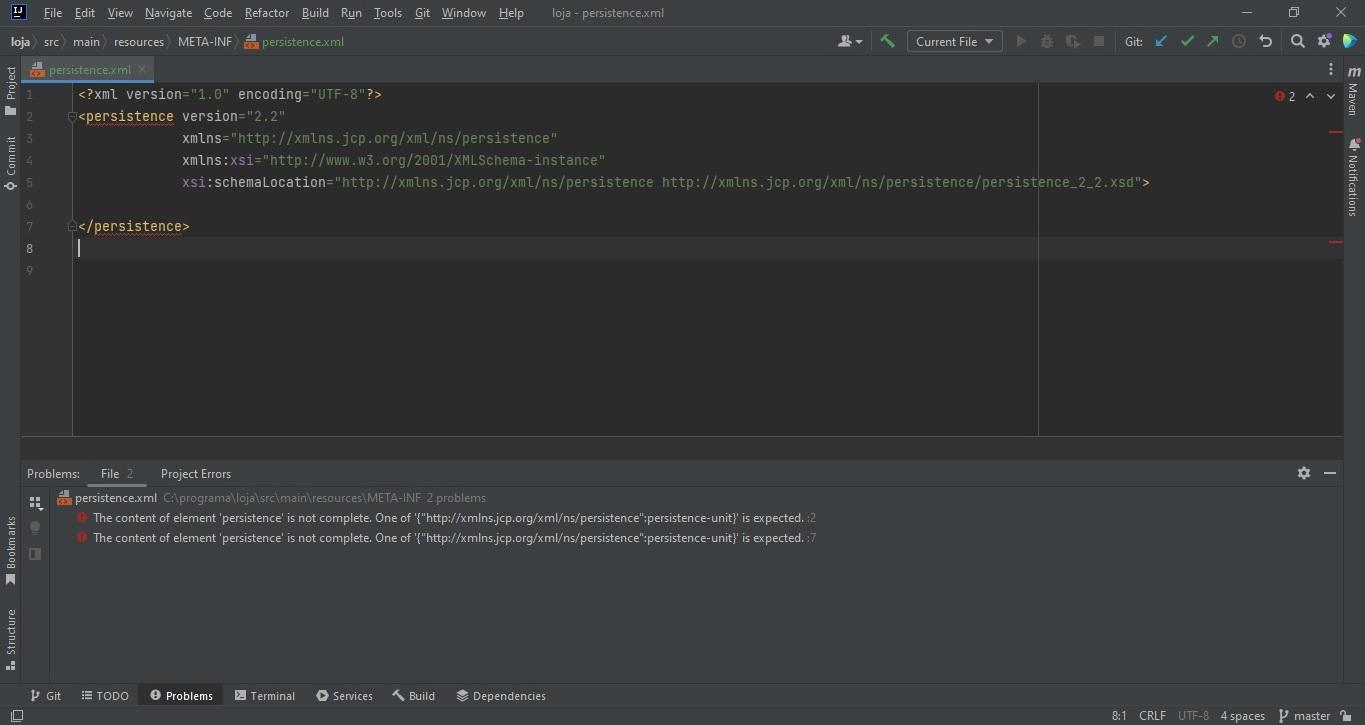Select the File problems tab
The height and width of the screenshot is (725, 1365).
tap(117, 474)
